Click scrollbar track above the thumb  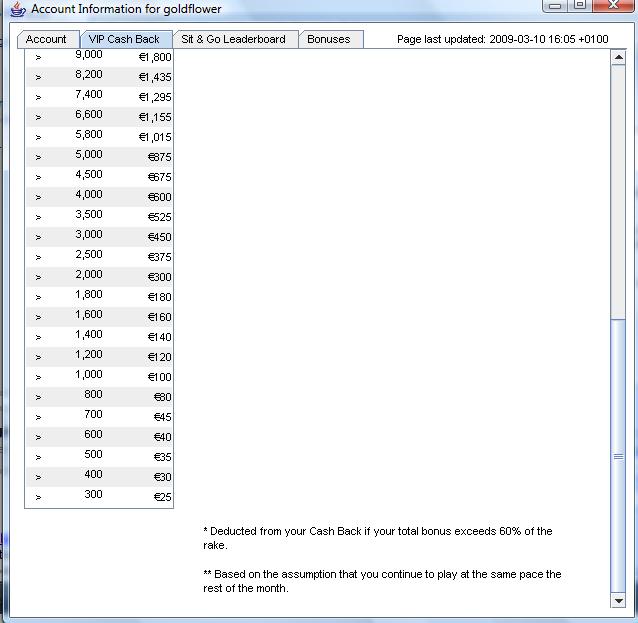point(618,192)
